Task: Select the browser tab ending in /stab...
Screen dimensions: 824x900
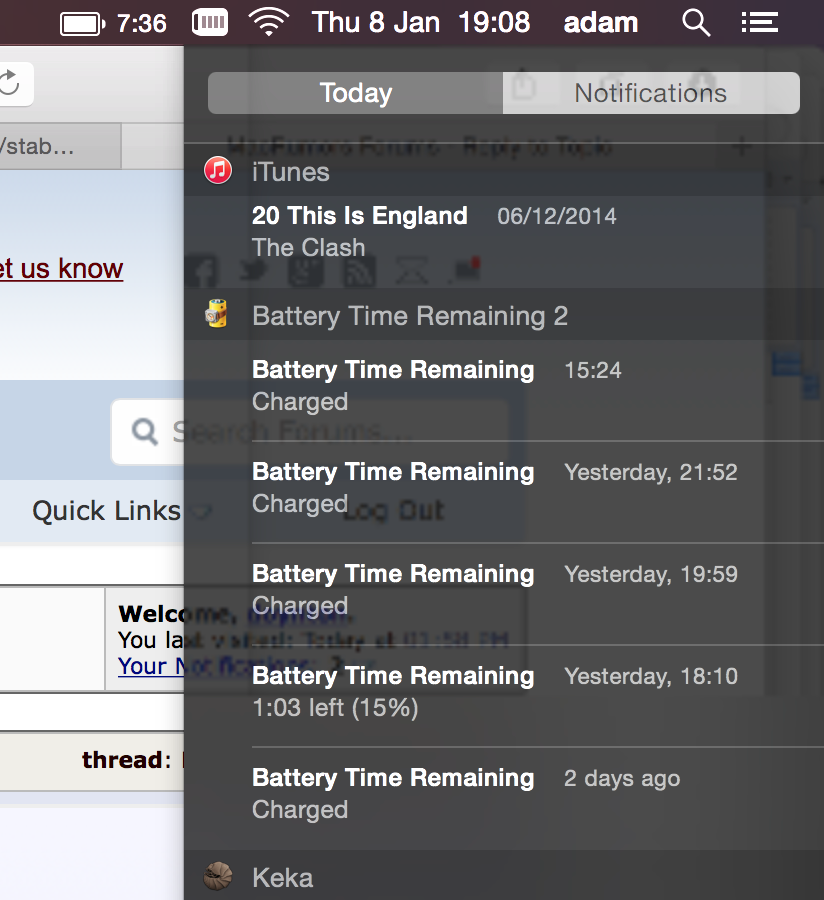Action: click(x=60, y=146)
